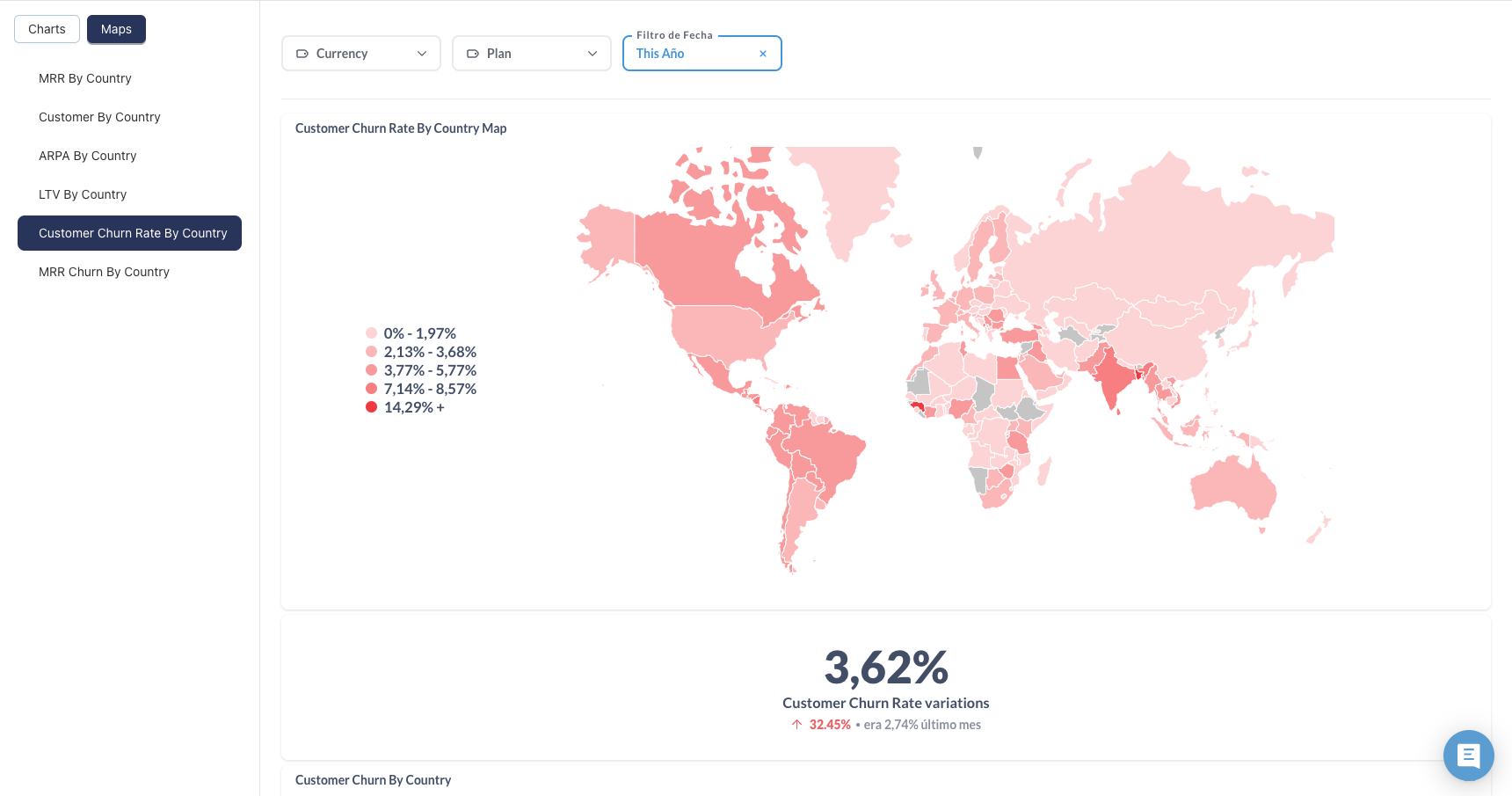Viewport: 1512px width, 796px height.
Task: Expand the Currency dropdown chevron
Action: tap(422, 54)
